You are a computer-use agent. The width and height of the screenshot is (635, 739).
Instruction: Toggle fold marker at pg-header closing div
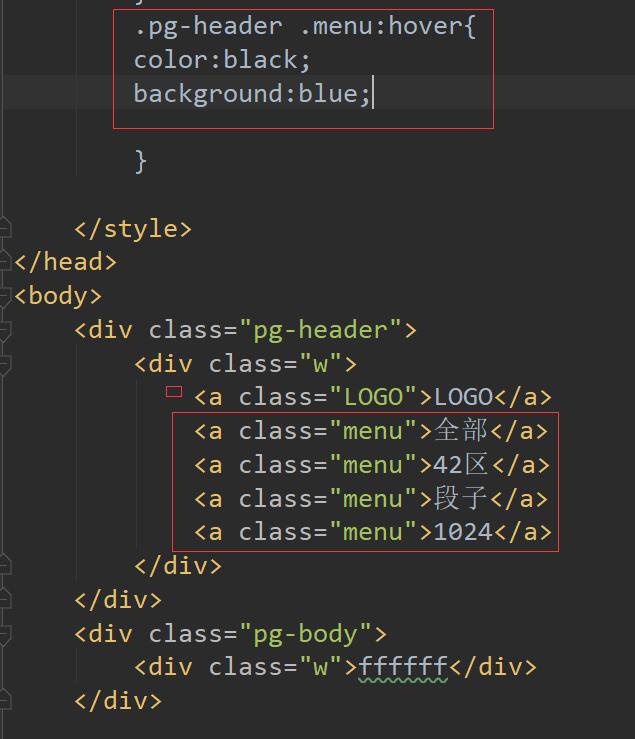click(x=5, y=599)
